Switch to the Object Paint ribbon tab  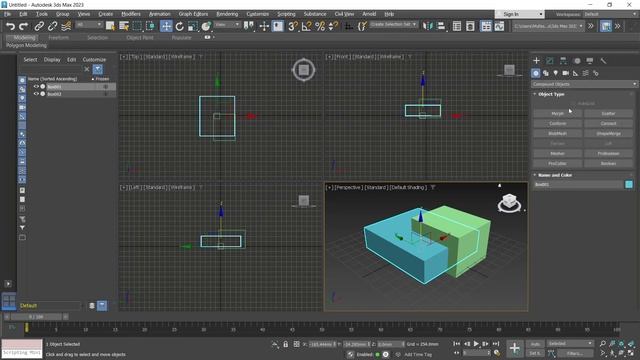point(140,38)
